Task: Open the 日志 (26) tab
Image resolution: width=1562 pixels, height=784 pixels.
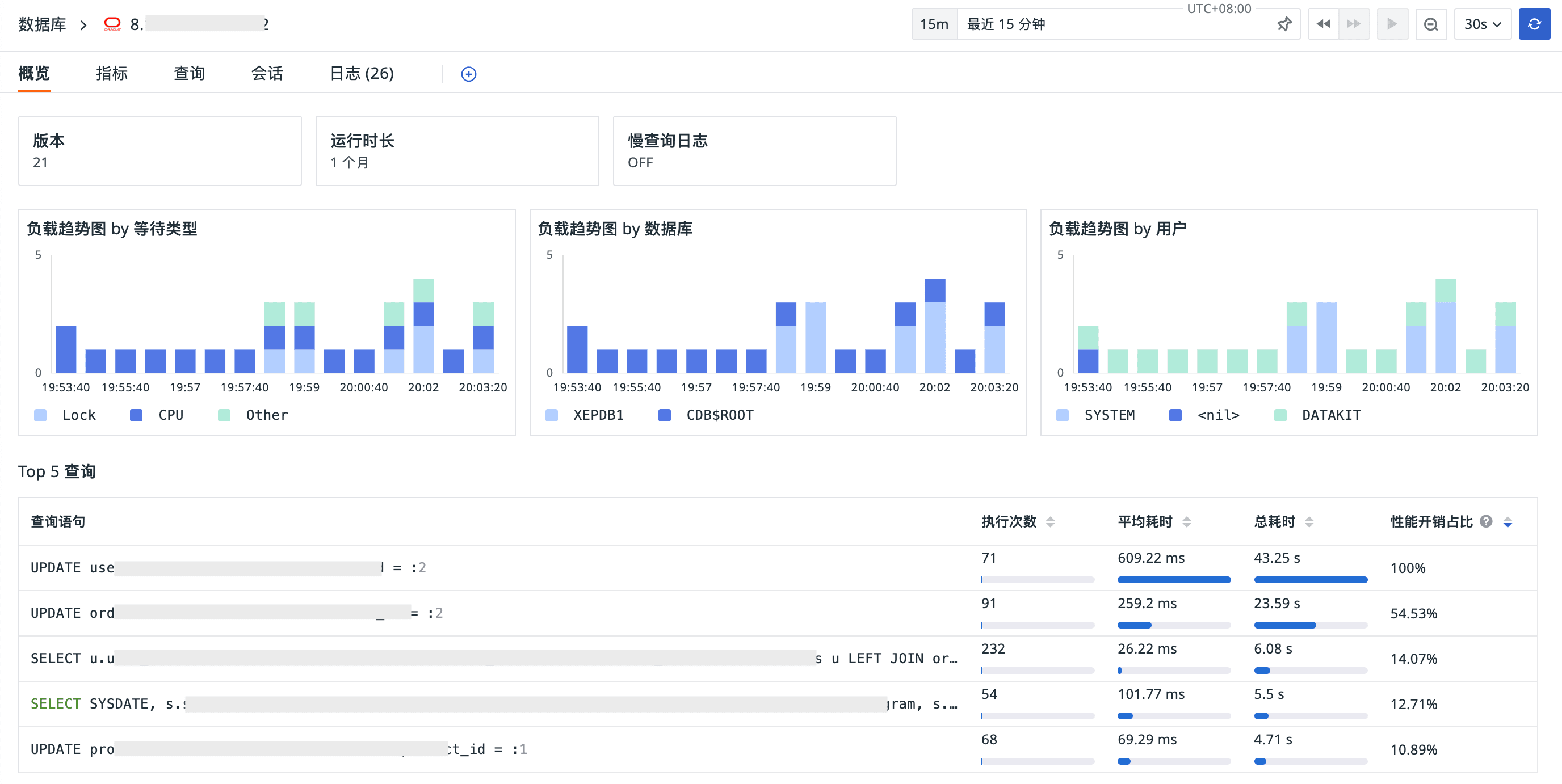Action: (362, 73)
